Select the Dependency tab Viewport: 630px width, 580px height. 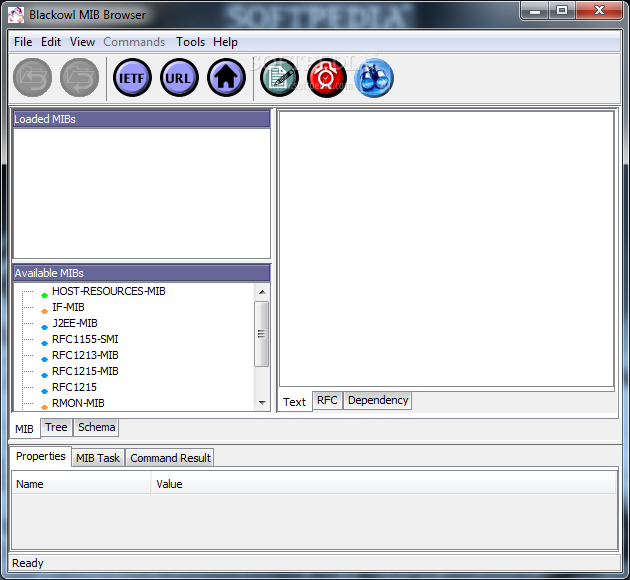click(378, 400)
